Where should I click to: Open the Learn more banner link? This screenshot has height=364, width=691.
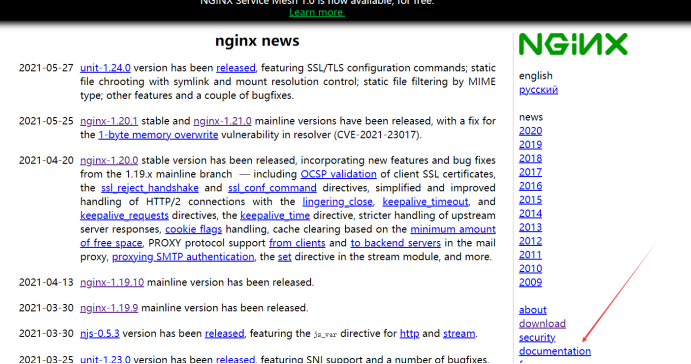(x=317, y=12)
